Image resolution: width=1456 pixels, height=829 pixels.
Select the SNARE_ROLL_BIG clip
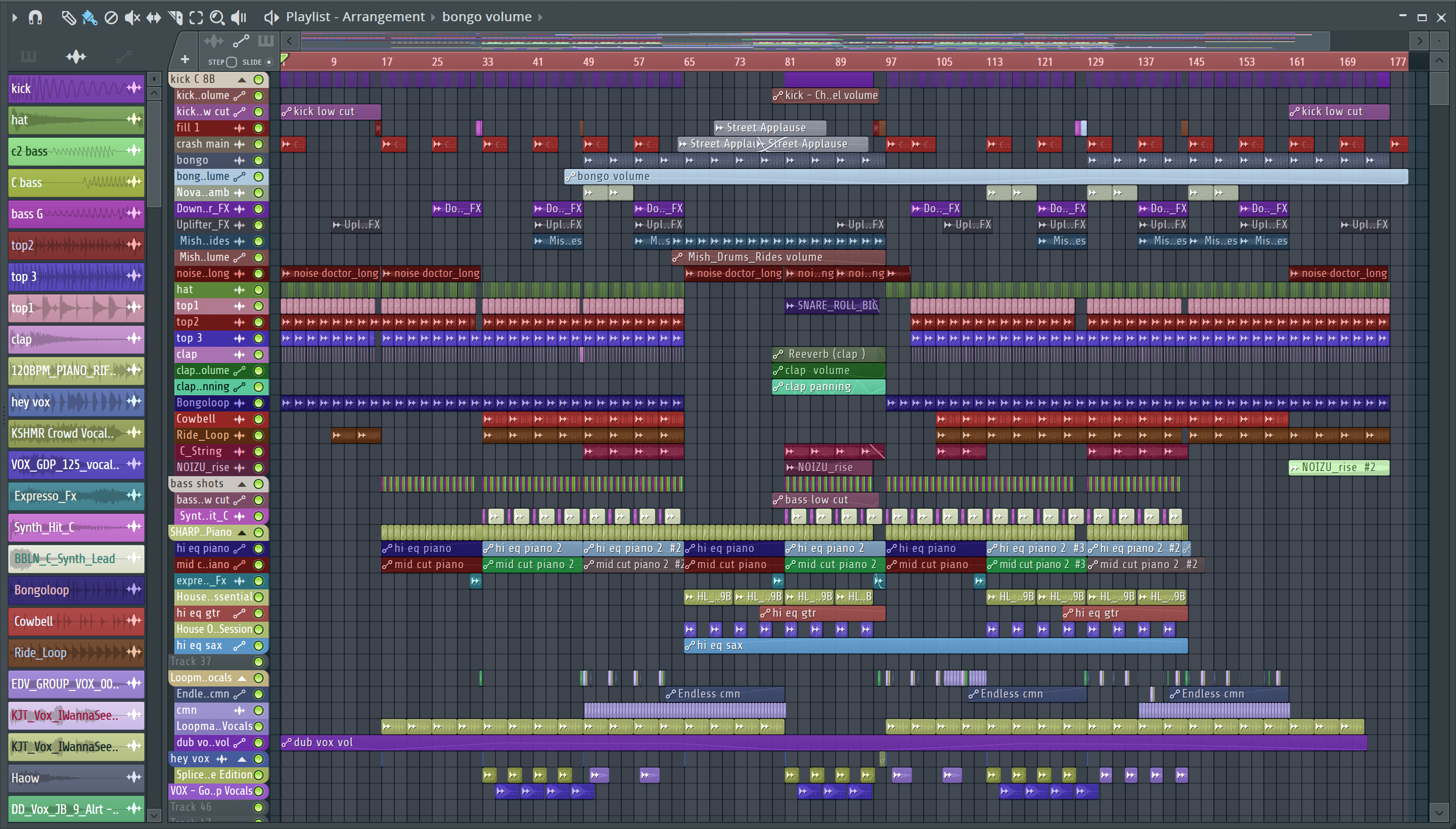pos(832,306)
